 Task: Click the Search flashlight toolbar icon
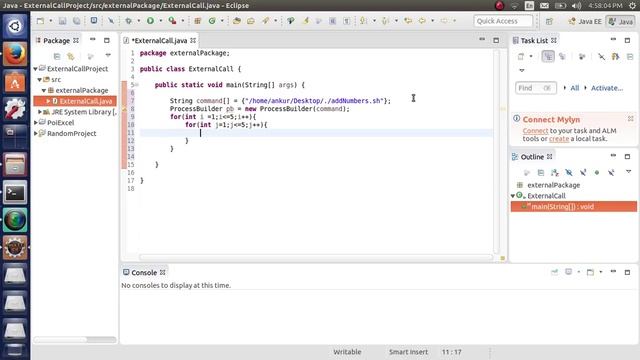(265, 21)
